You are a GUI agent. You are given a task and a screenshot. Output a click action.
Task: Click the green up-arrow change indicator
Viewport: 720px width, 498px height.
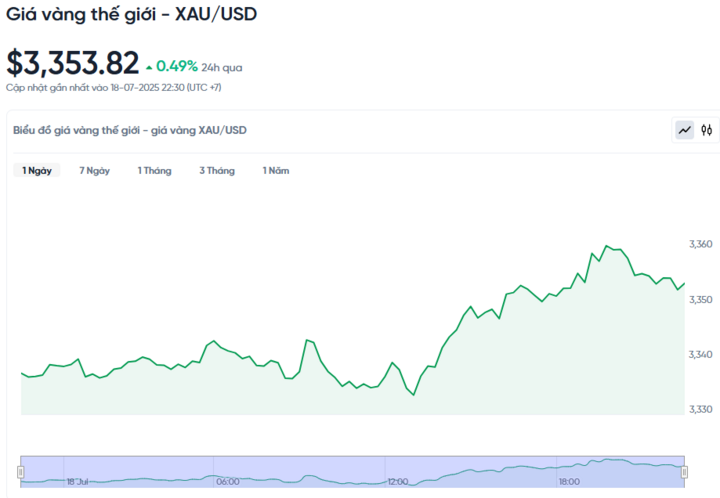click(x=149, y=68)
